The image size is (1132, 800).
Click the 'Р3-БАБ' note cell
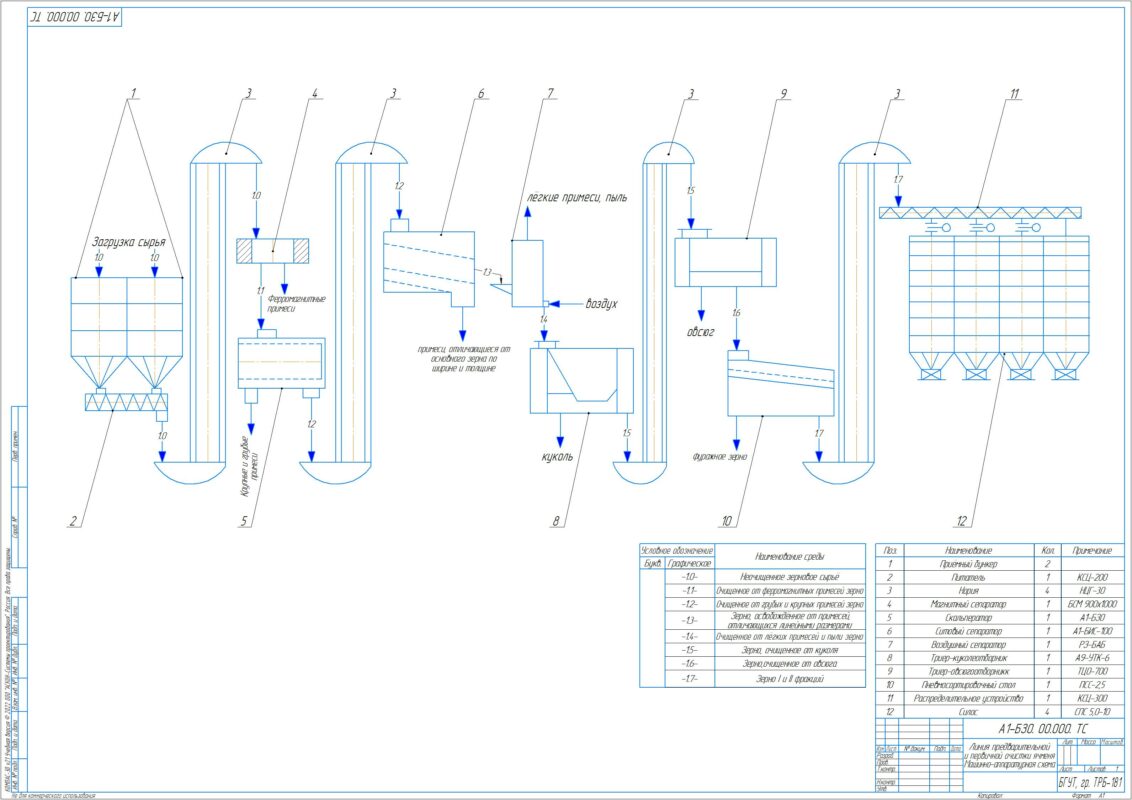coord(1093,644)
